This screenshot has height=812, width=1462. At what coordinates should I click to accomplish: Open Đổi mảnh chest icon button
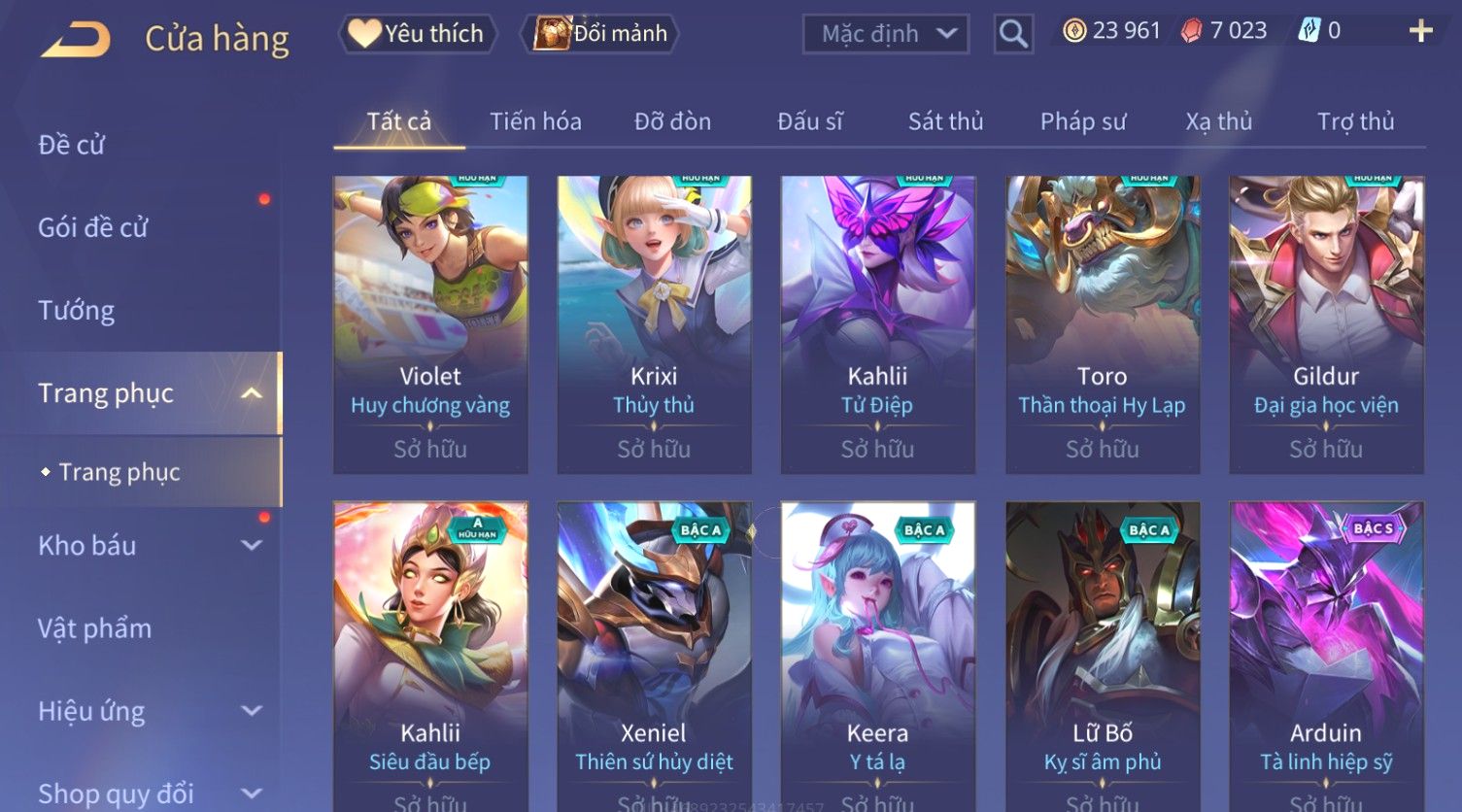click(600, 34)
